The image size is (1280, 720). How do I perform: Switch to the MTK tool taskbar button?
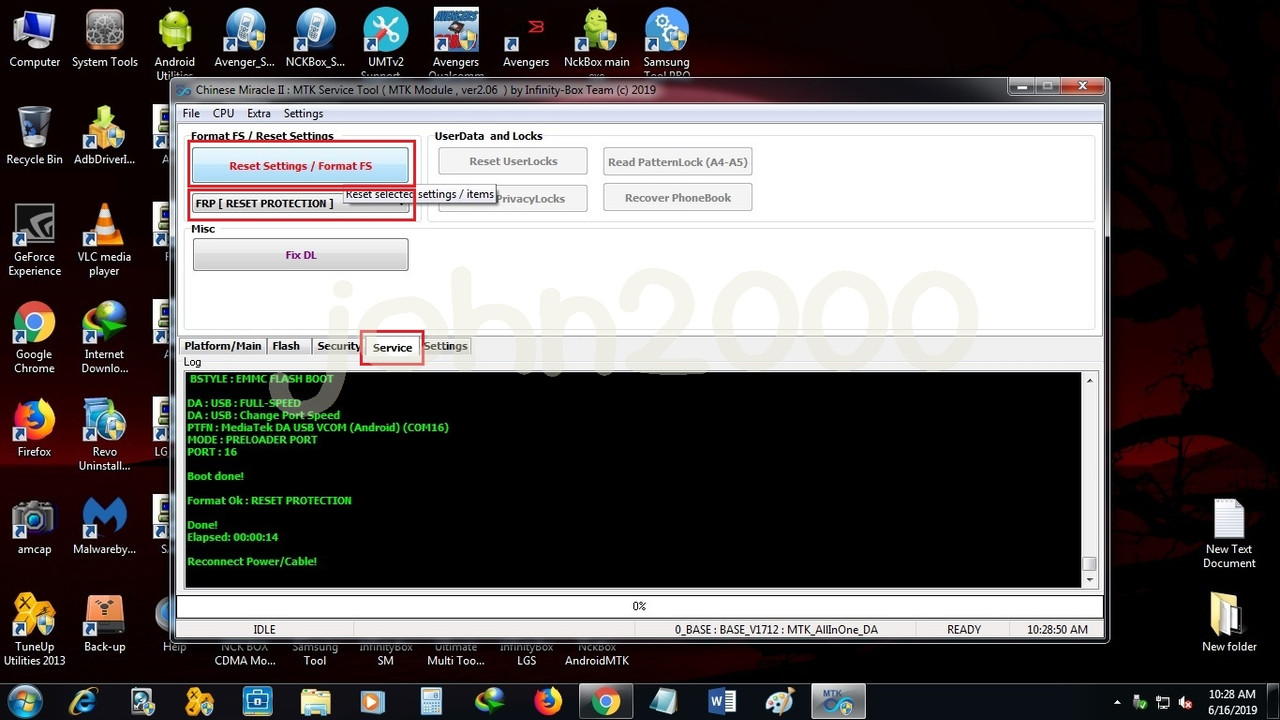pyautogui.click(x=836, y=701)
